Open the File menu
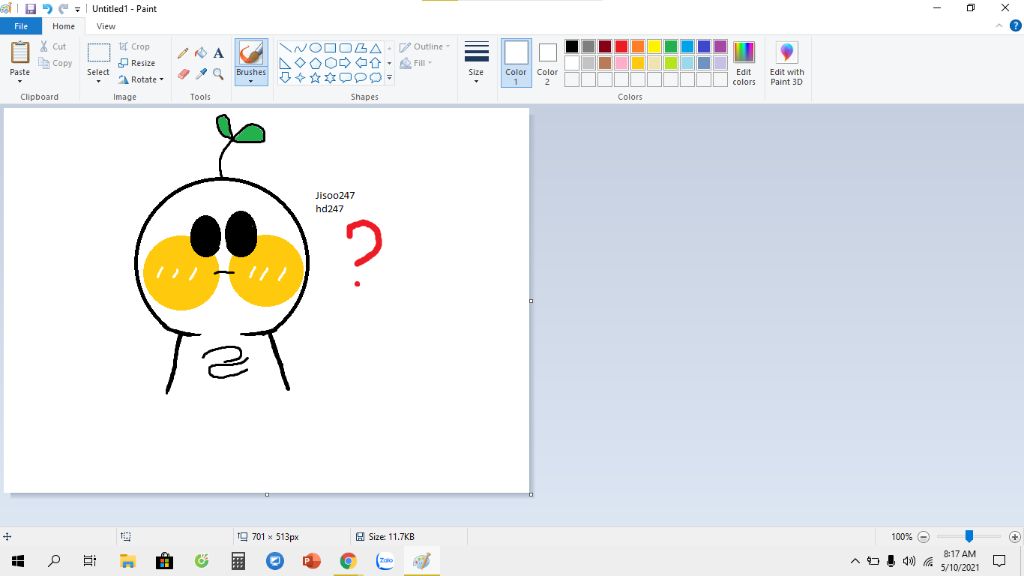 coord(21,26)
